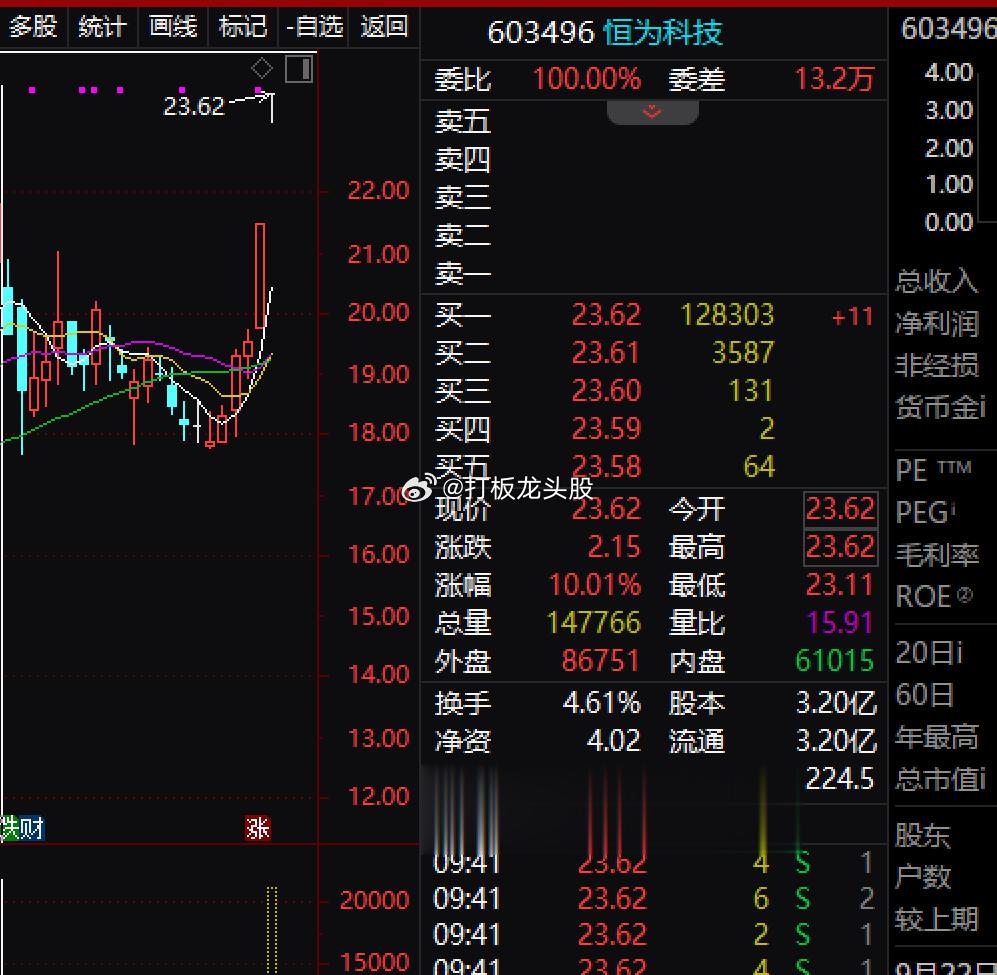
Task: Click the 委比 value 100.00%
Action: [x=586, y=80]
